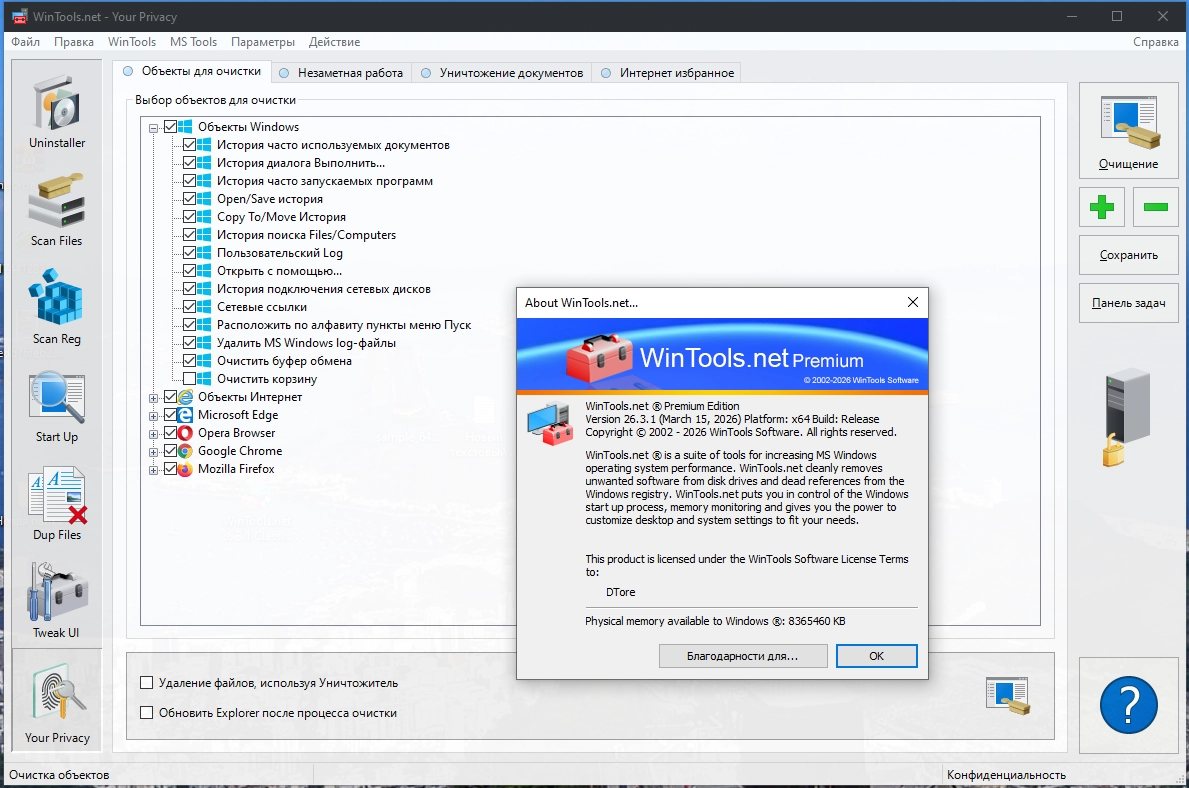Click the Очищение cleaning icon button
The height and width of the screenshot is (788, 1189).
[x=1128, y=130]
